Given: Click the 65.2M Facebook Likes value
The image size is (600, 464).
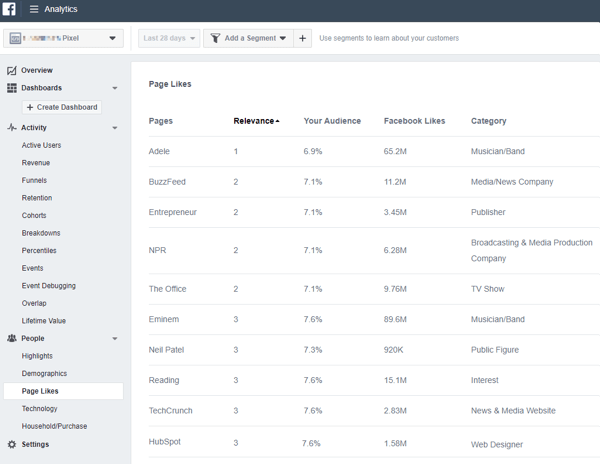Looking at the screenshot, I should 395,151.
